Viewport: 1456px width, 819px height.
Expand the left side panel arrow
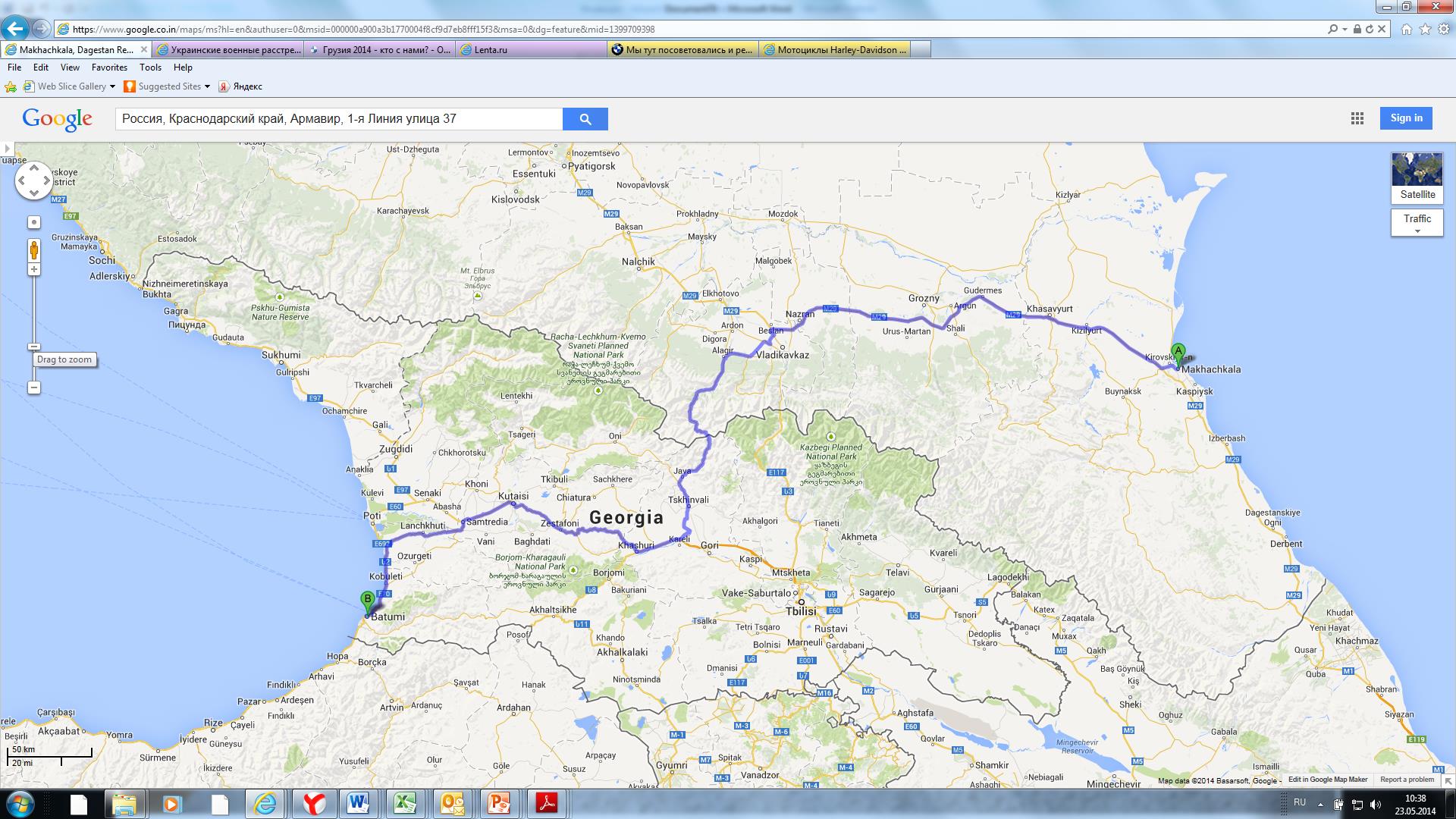[x=7, y=149]
